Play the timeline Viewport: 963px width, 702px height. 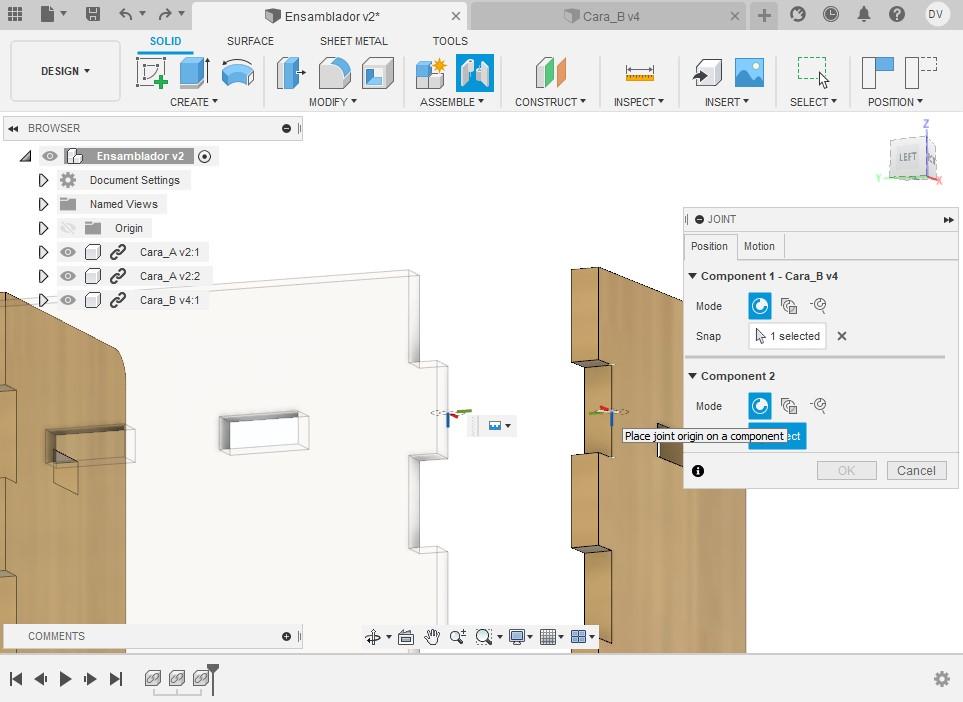tap(65, 679)
